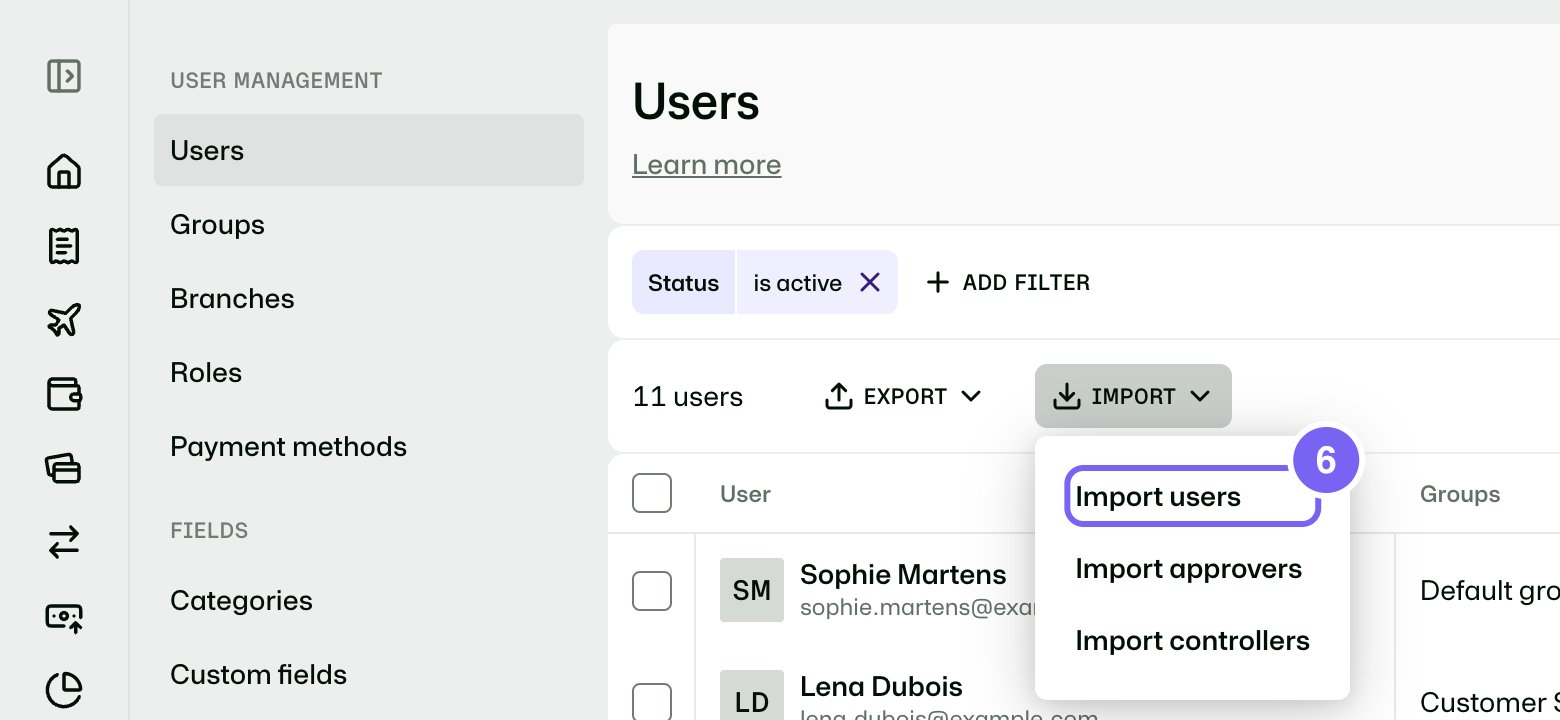Click the '11 users' count text

point(688,397)
